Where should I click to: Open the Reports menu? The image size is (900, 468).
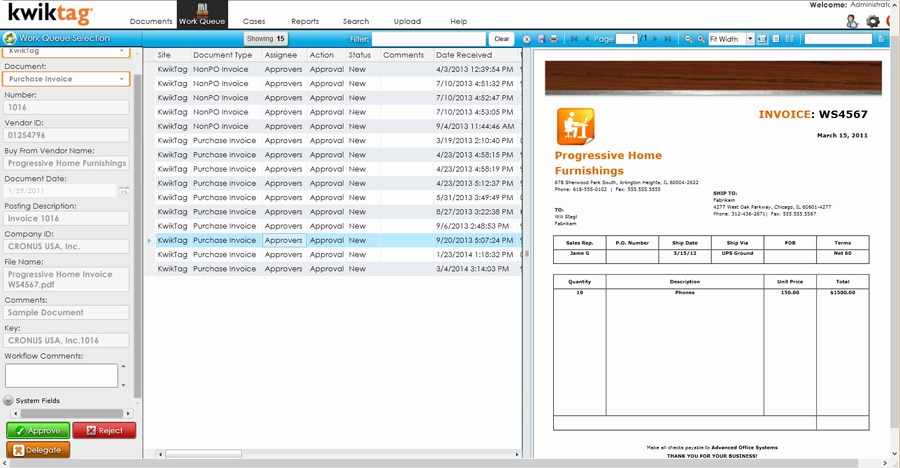coord(305,21)
